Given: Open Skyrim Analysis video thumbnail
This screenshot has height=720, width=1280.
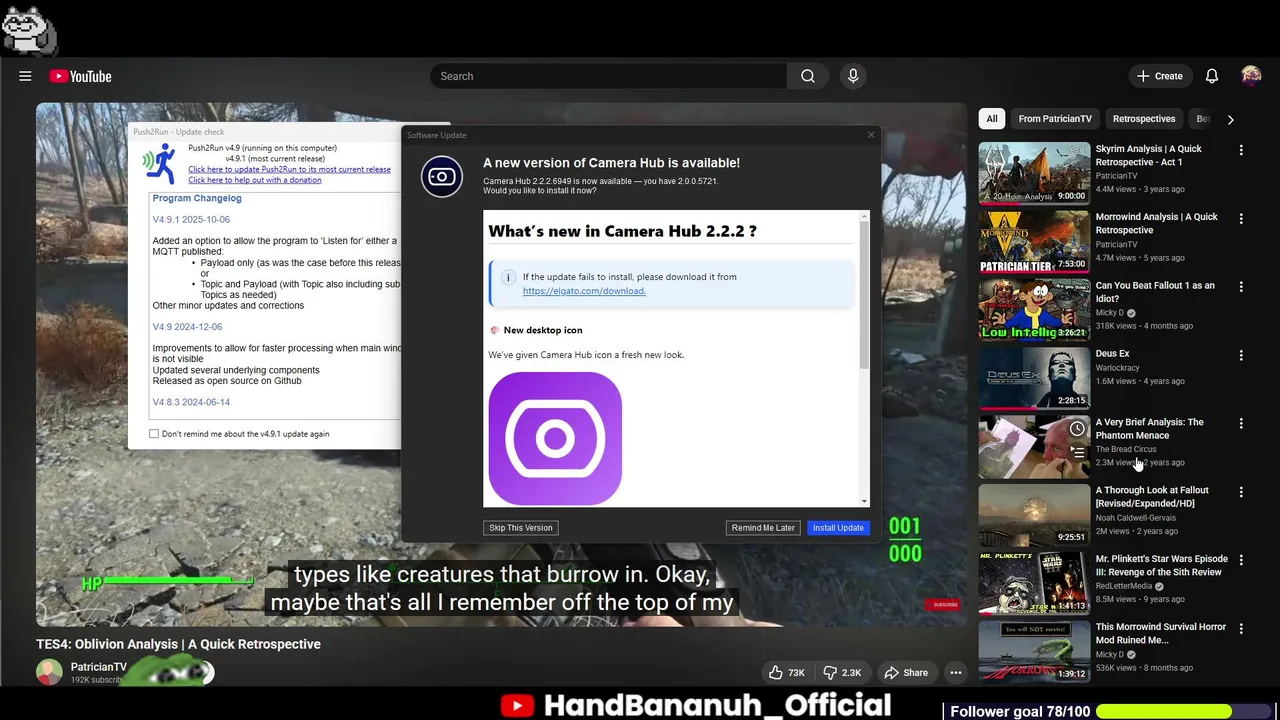Looking at the screenshot, I should 1034,173.
